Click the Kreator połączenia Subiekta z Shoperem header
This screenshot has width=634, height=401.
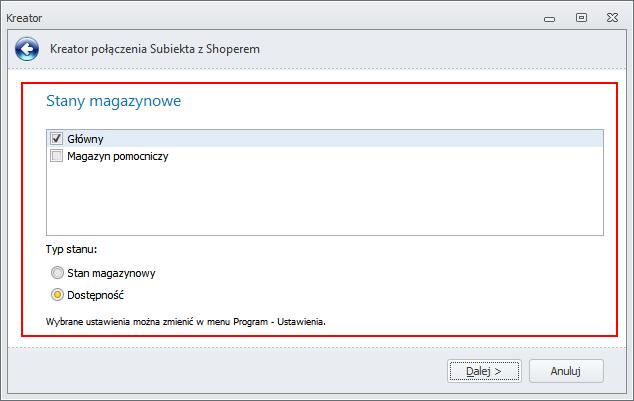click(x=155, y=49)
